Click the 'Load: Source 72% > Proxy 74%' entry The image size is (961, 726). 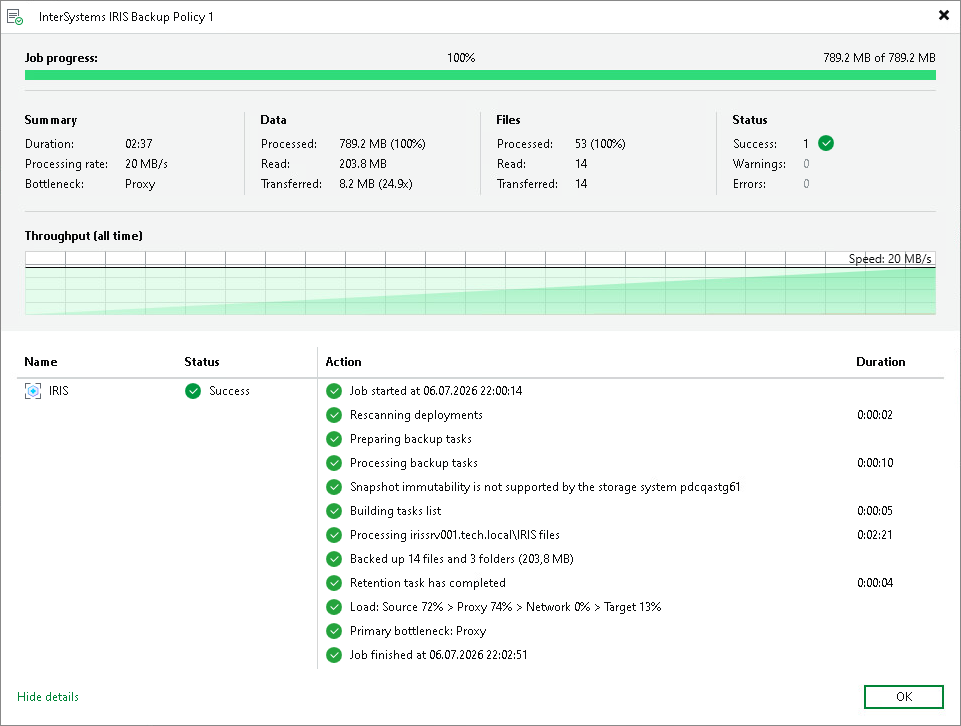506,607
